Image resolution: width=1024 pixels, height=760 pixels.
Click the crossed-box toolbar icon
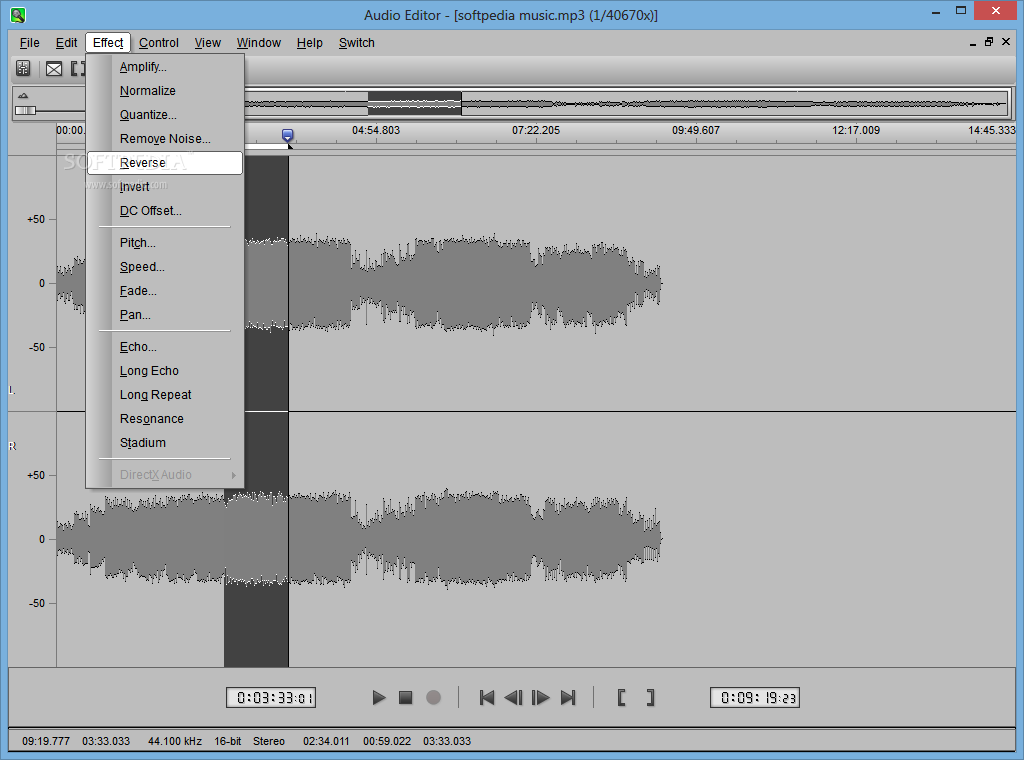(54, 69)
